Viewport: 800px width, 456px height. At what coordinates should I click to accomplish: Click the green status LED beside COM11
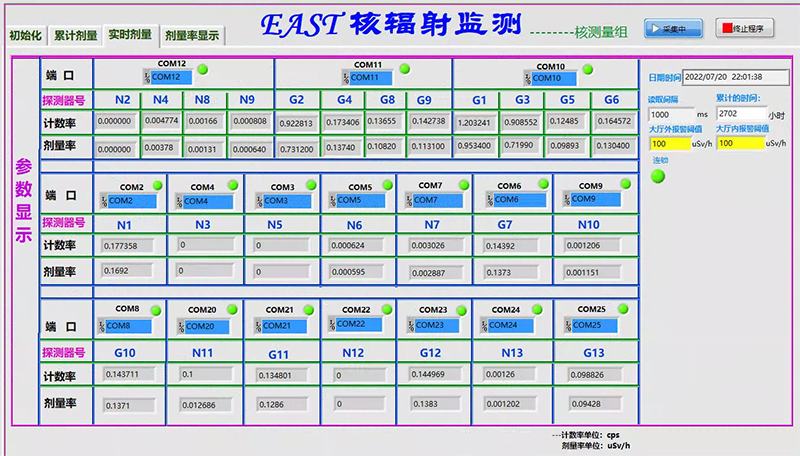tap(404, 69)
